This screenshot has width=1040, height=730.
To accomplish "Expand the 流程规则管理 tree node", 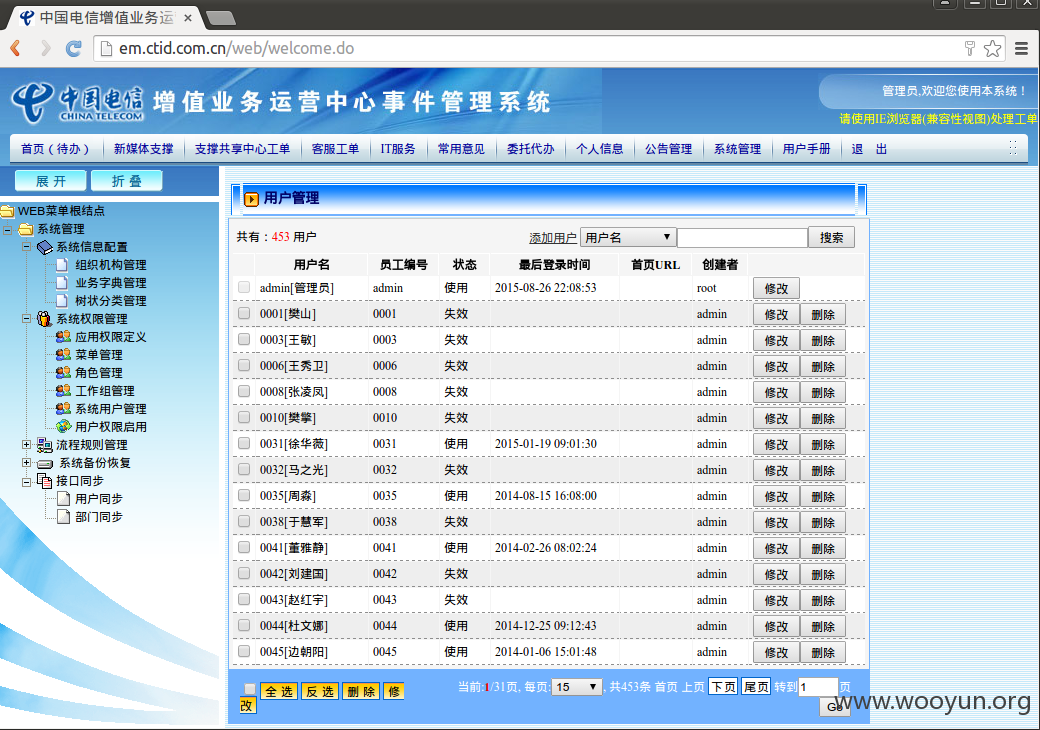I will click(27, 445).
